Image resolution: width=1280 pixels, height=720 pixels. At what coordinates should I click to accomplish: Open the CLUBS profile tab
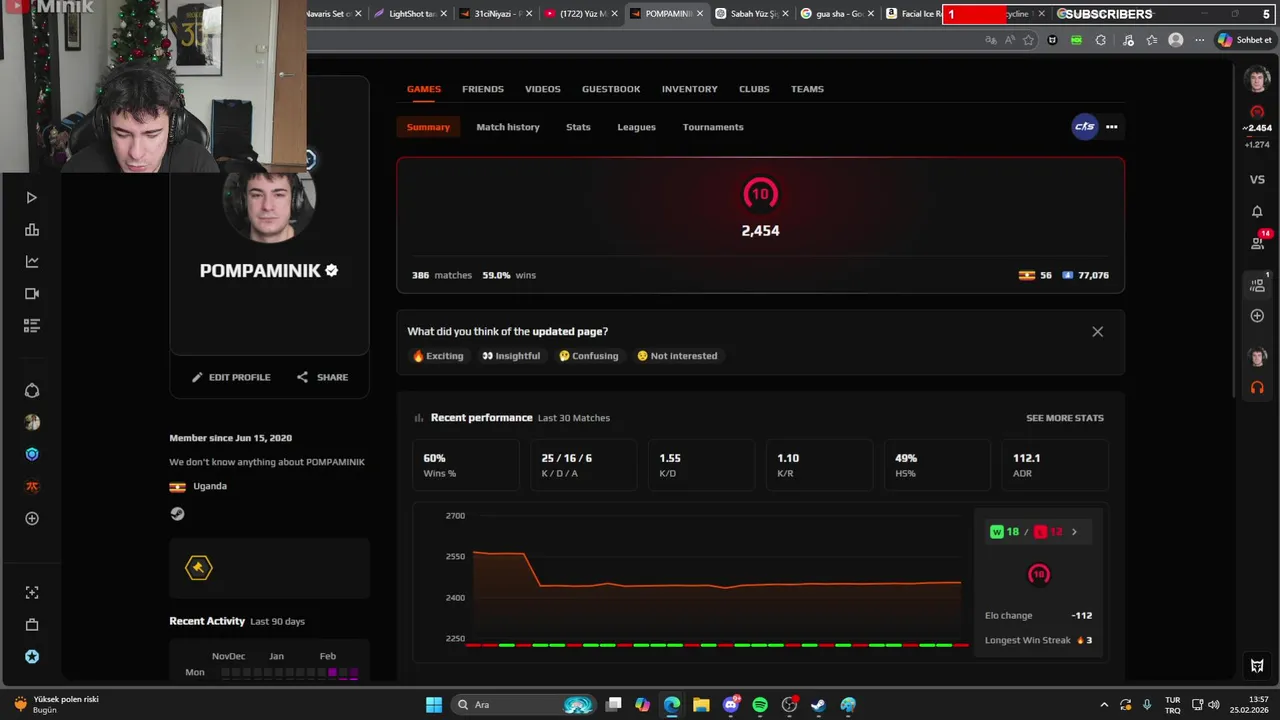(x=754, y=89)
